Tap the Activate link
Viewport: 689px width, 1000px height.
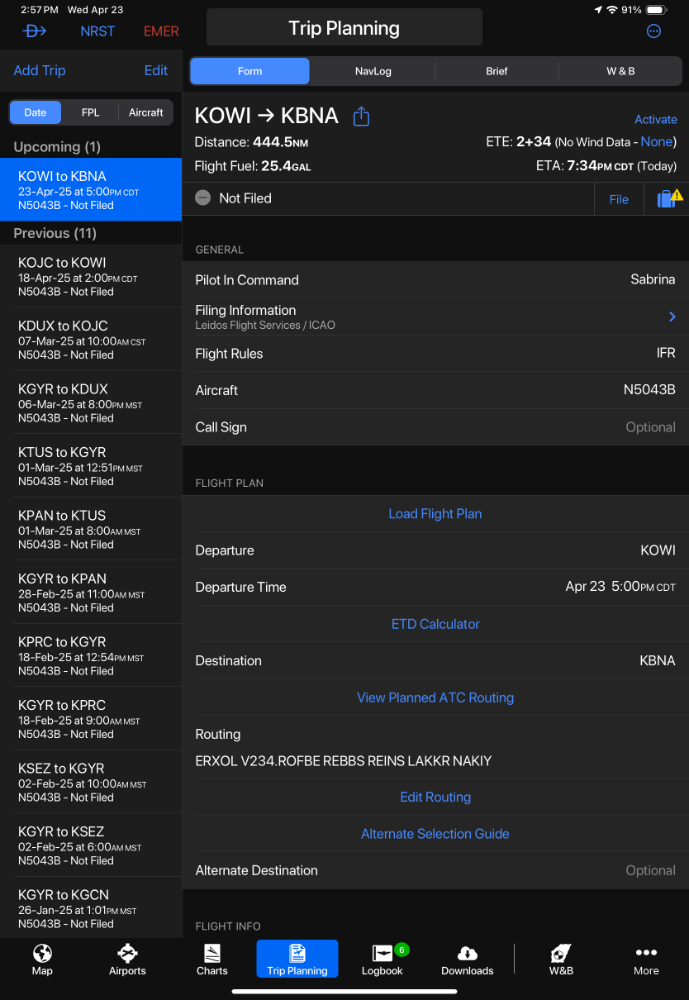click(655, 119)
